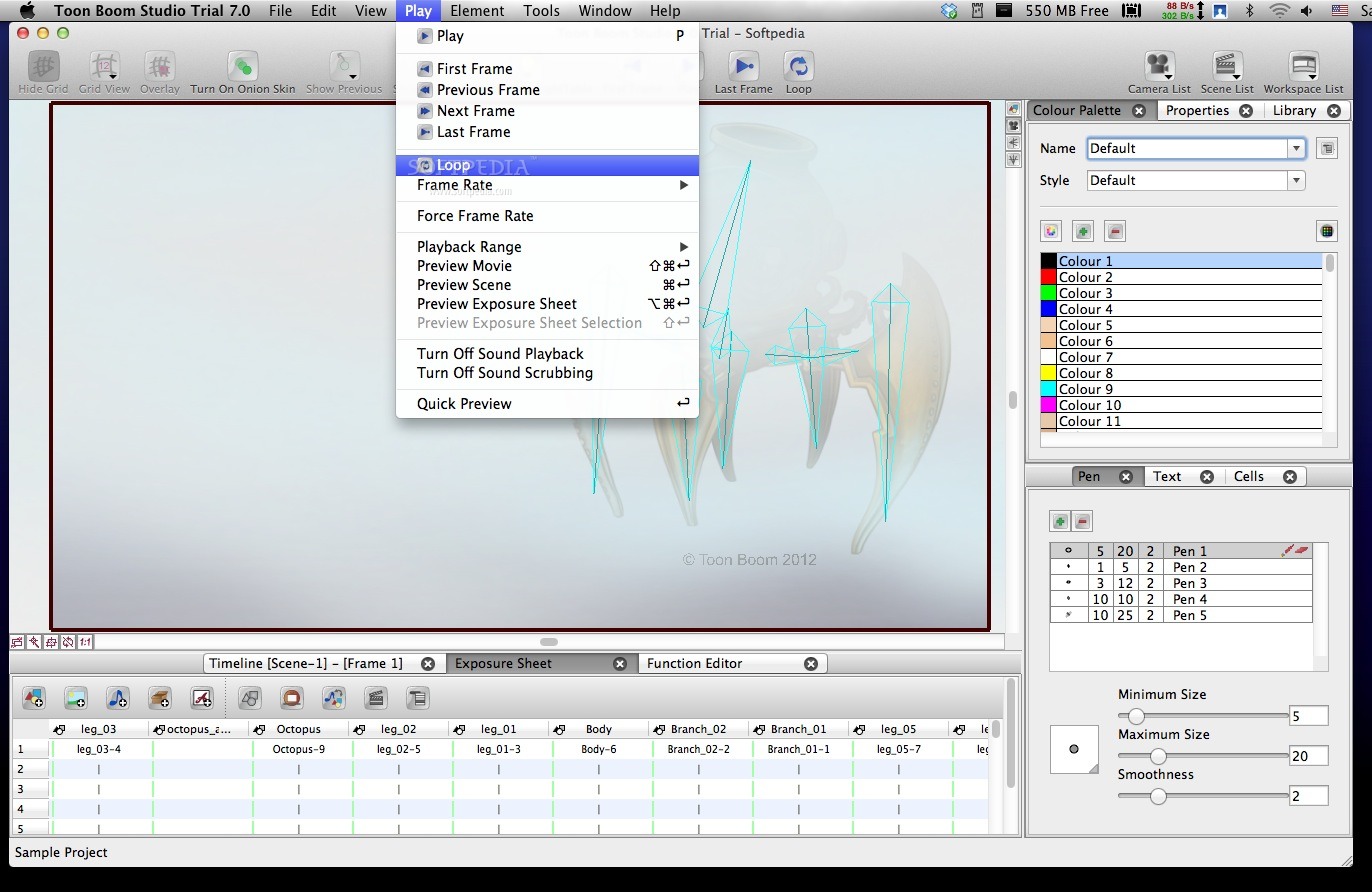The width and height of the screenshot is (1372, 892).
Task: Click the add image element icon in Exposure Sheet
Action: [x=75, y=697]
